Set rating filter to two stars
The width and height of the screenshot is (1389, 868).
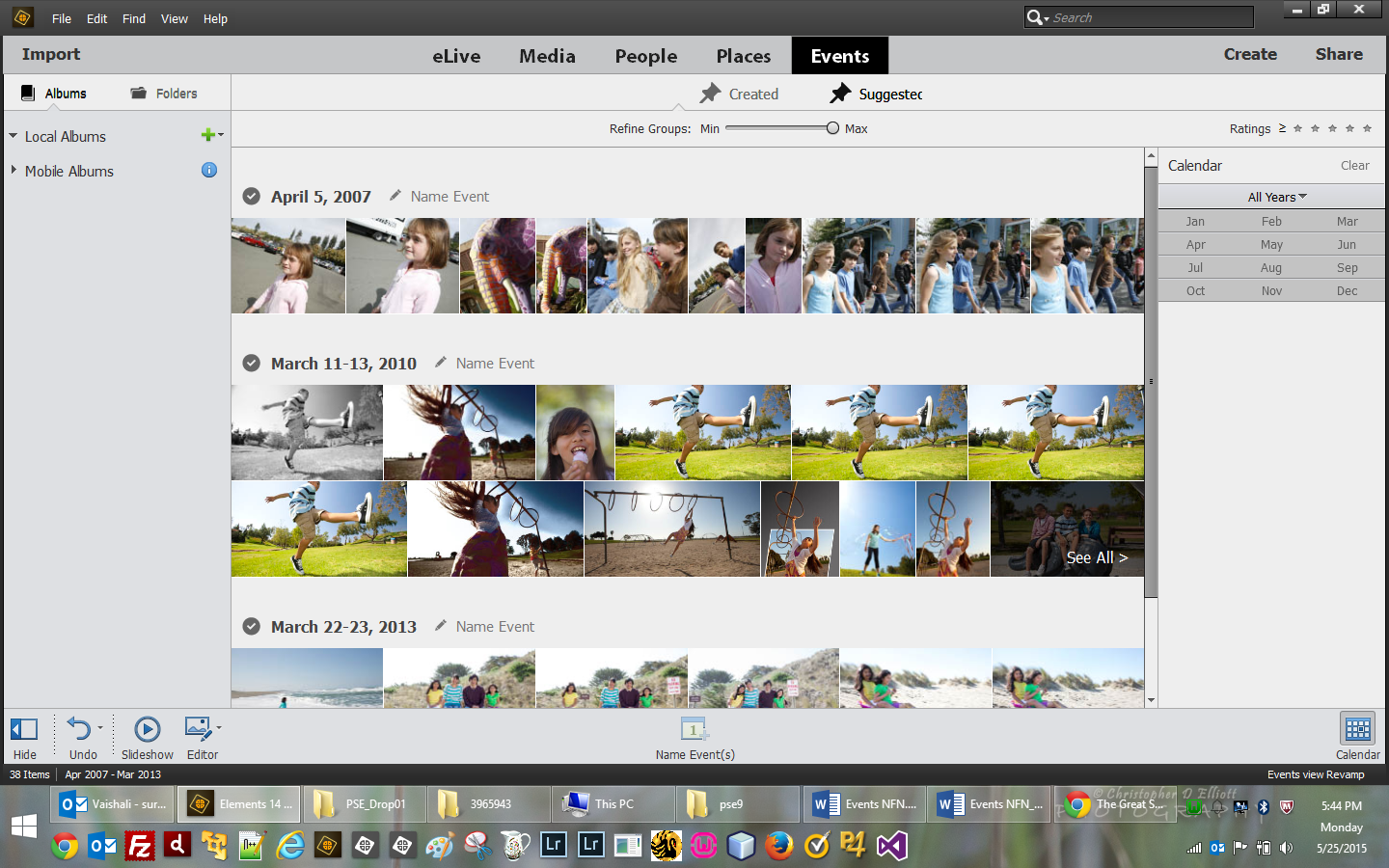pyautogui.click(x=1315, y=128)
